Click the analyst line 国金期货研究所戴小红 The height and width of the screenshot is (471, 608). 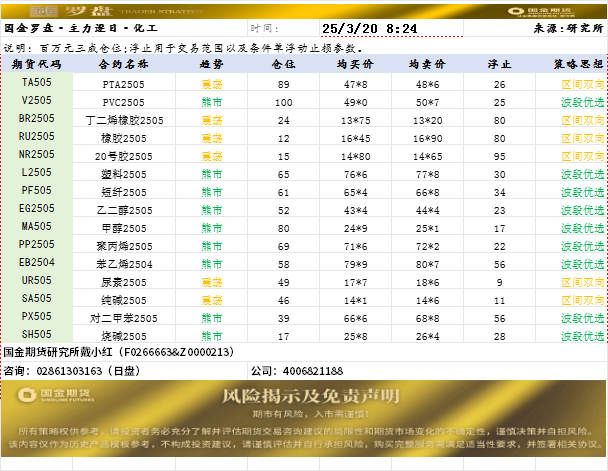coord(119,352)
